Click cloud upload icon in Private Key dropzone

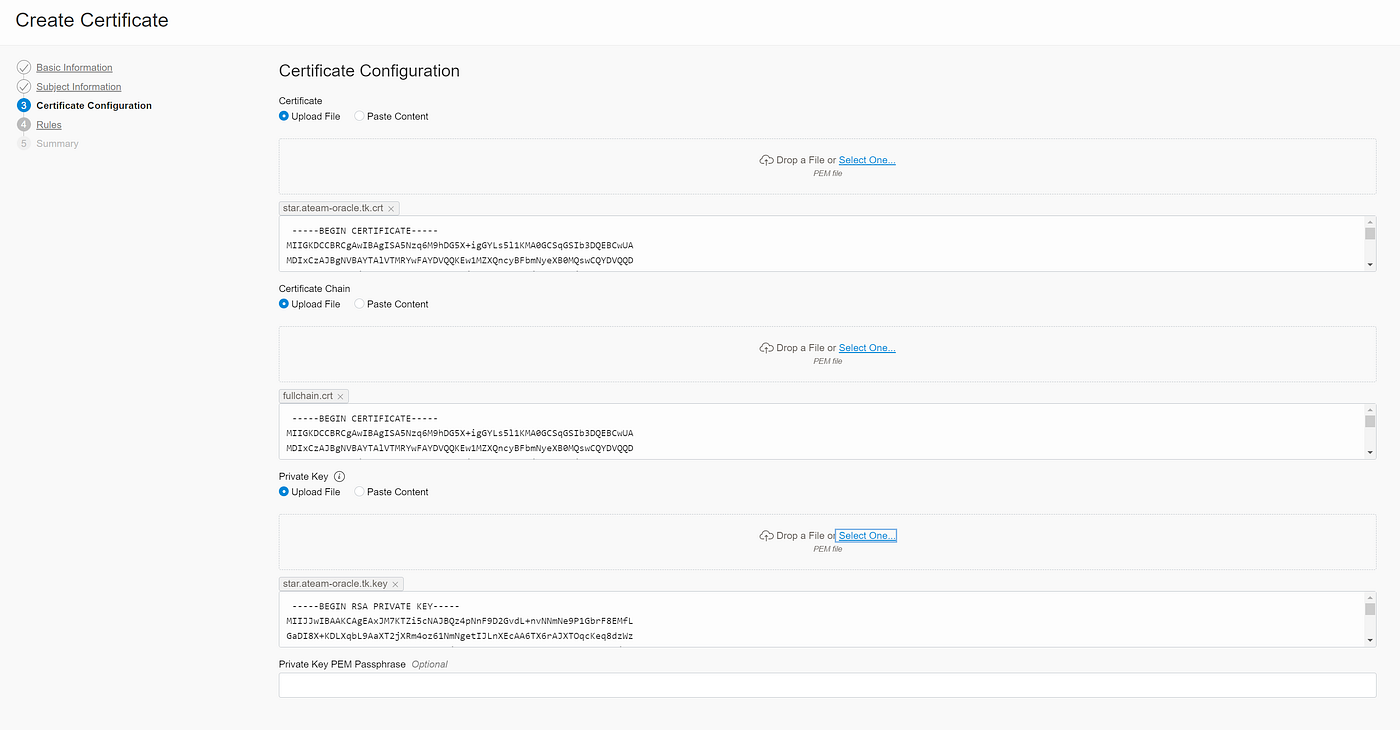pyautogui.click(x=767, y=536)
